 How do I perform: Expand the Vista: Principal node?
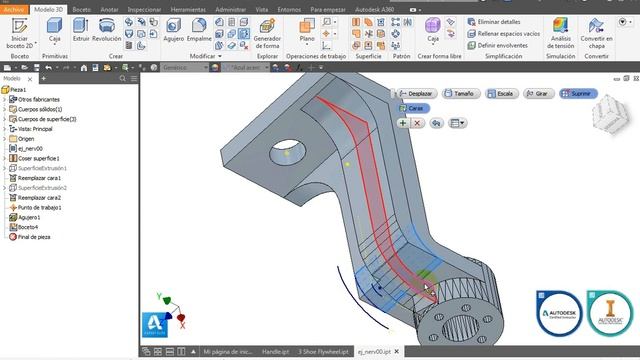pos(4,129)
